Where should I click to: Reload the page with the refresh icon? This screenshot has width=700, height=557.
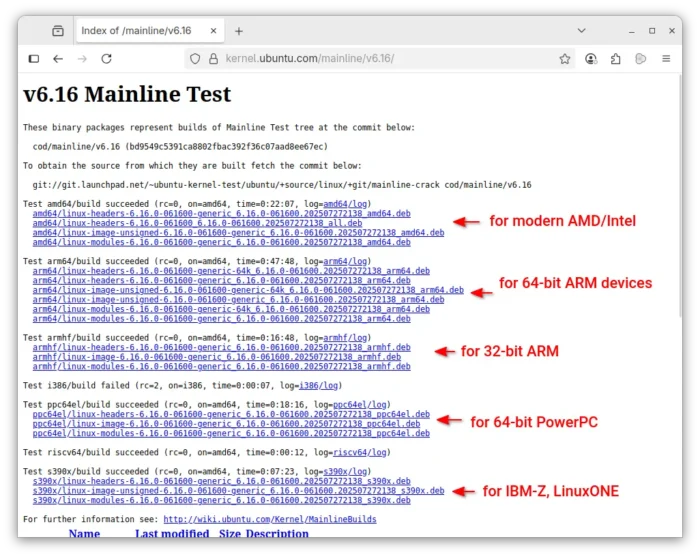pos(106,59)
